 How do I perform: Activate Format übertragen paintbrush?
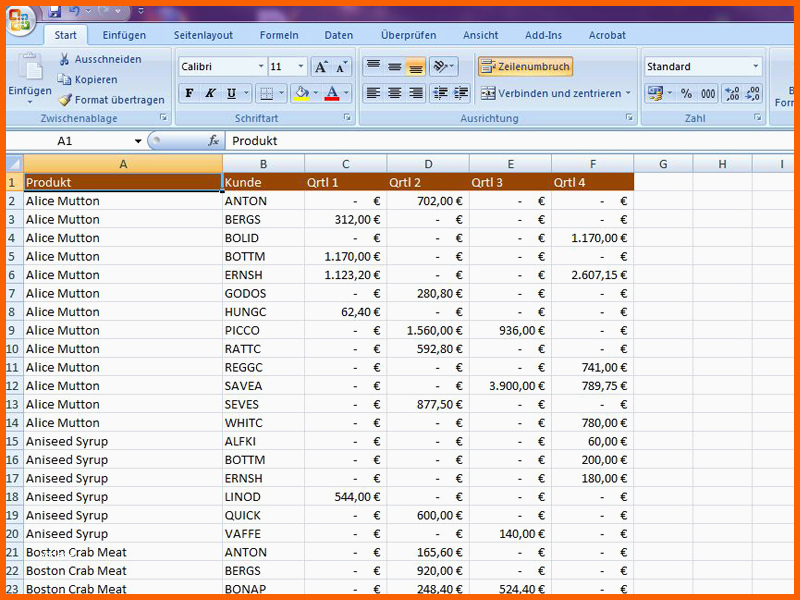[111, 100]
